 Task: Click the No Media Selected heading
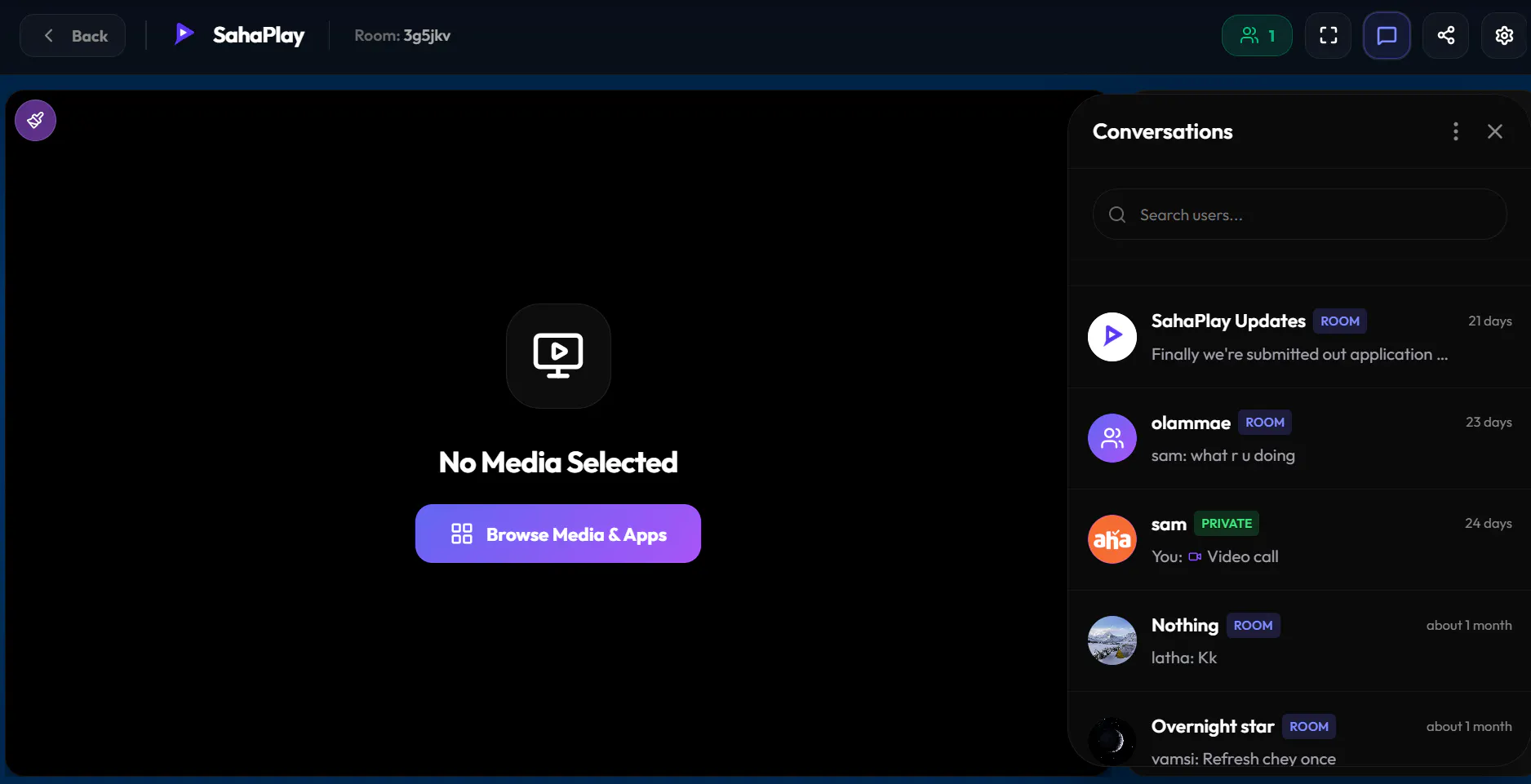(x=558, y=463)
